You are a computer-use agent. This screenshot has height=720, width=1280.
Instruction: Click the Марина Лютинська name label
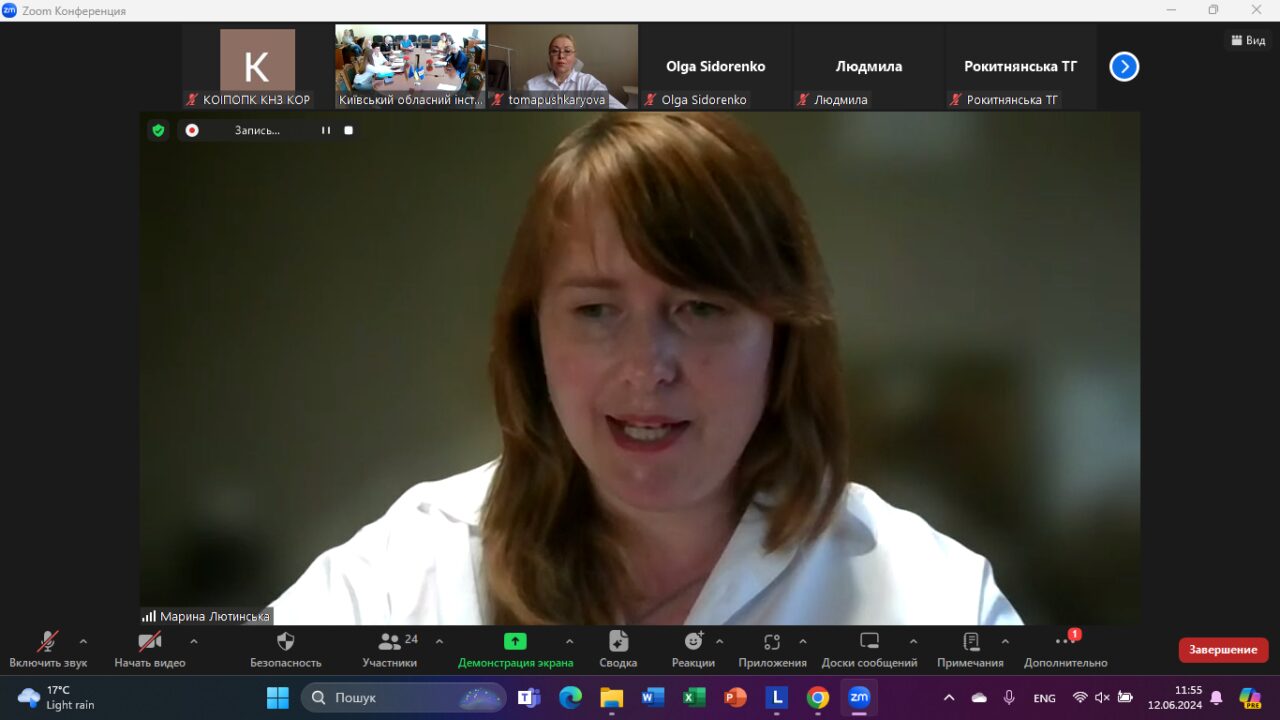pyautogui.click(x=215, y=616)
